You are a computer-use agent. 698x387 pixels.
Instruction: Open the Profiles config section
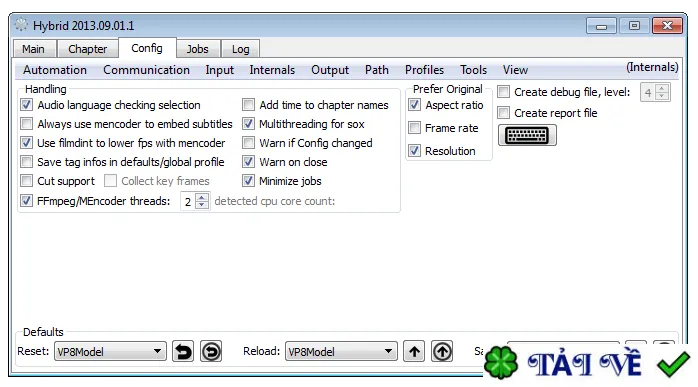(x=424, y=70)
